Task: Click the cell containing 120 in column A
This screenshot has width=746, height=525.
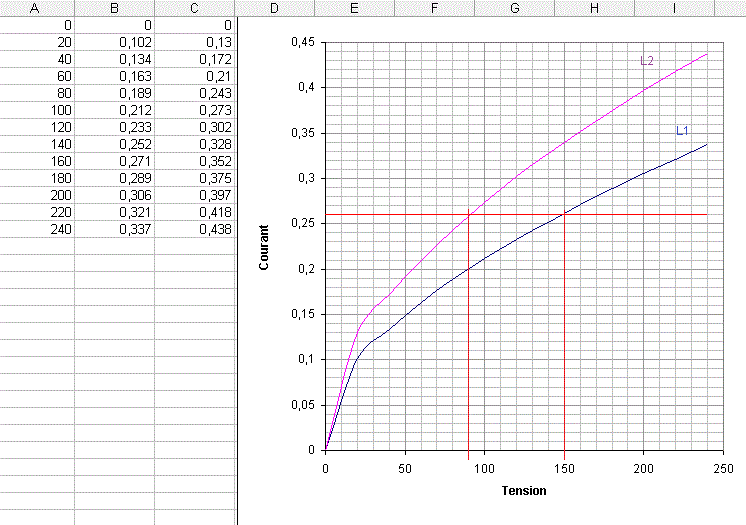Action: (x=37, y=127)
